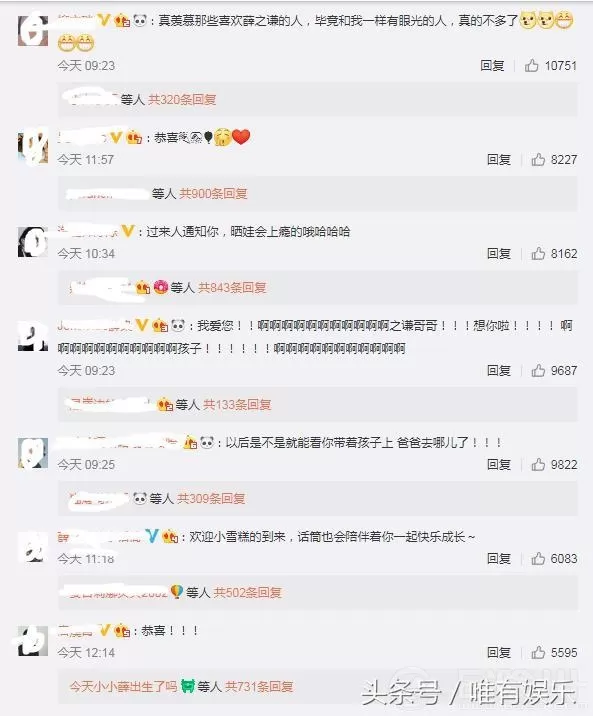The height and width of the screenshot is (716, 593).
Task: Tap the thumbs-up next to 9687
Action: click(538, 370)
